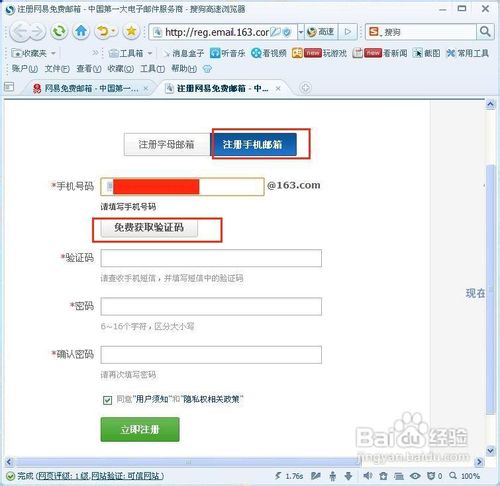
Task: Go to homepage via the blue house icon
Action: pyautogui.click(x=81, y=32)
